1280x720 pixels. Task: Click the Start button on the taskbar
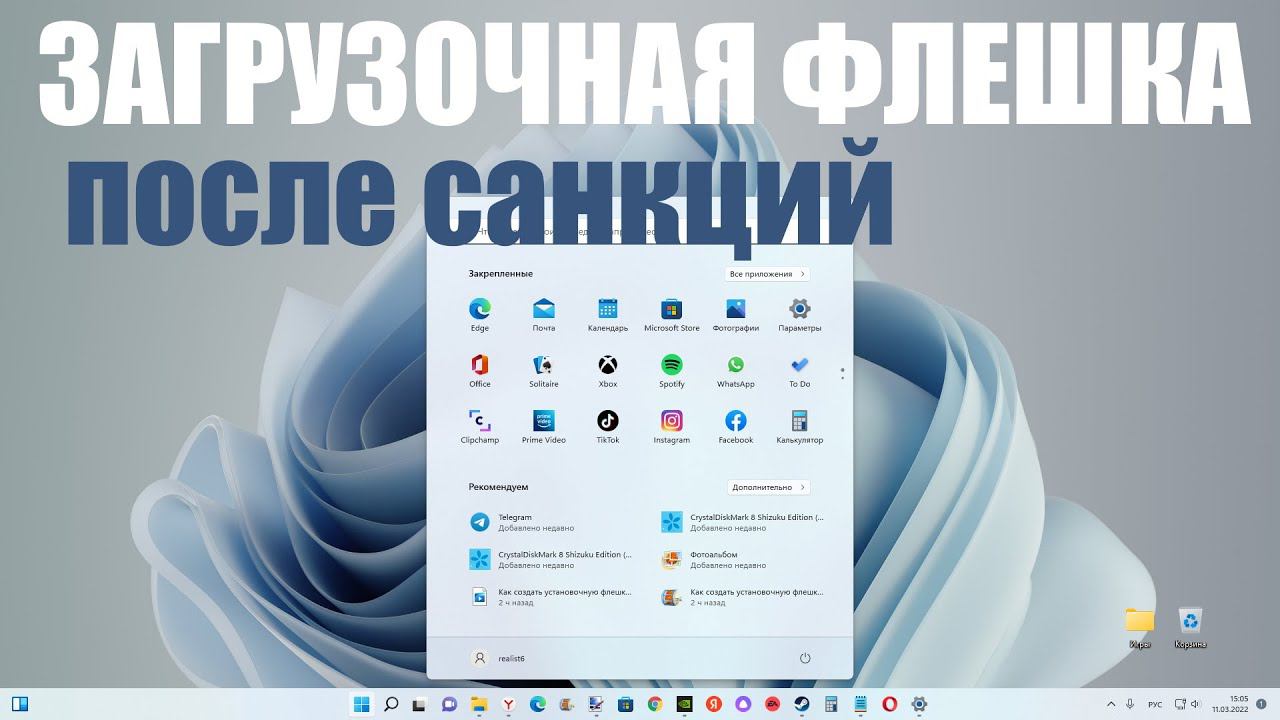pyautogui.click(x=361, y=704)
